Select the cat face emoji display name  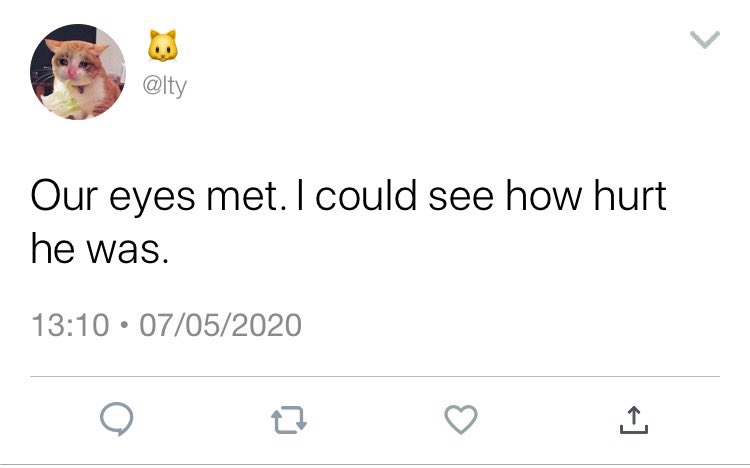pos(163,46)
